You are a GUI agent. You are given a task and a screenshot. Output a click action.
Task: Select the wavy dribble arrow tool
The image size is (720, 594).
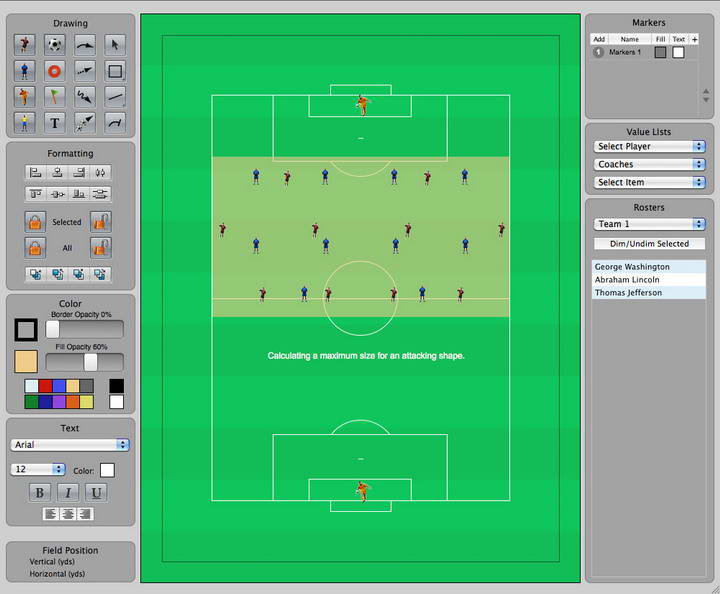pyautogui.click(x=85, y=97)
